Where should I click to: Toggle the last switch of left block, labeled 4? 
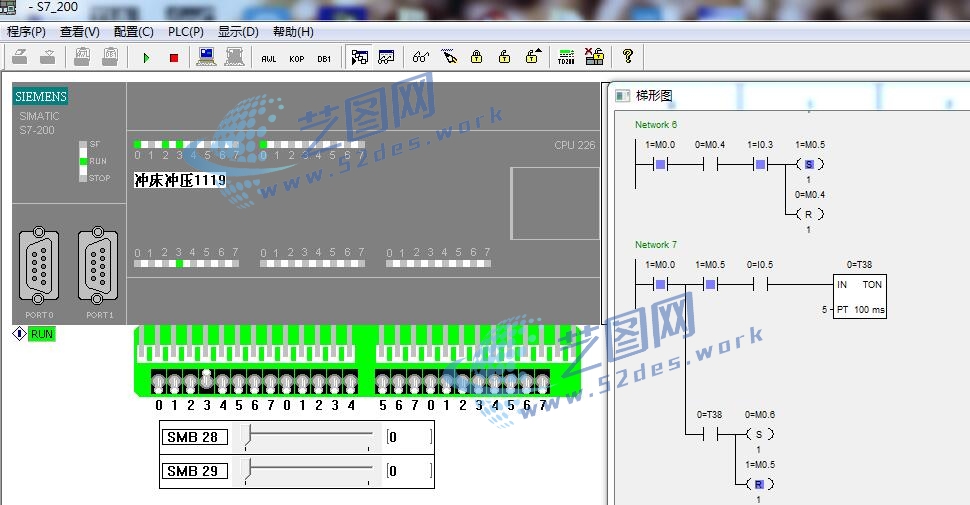point(351,383)
